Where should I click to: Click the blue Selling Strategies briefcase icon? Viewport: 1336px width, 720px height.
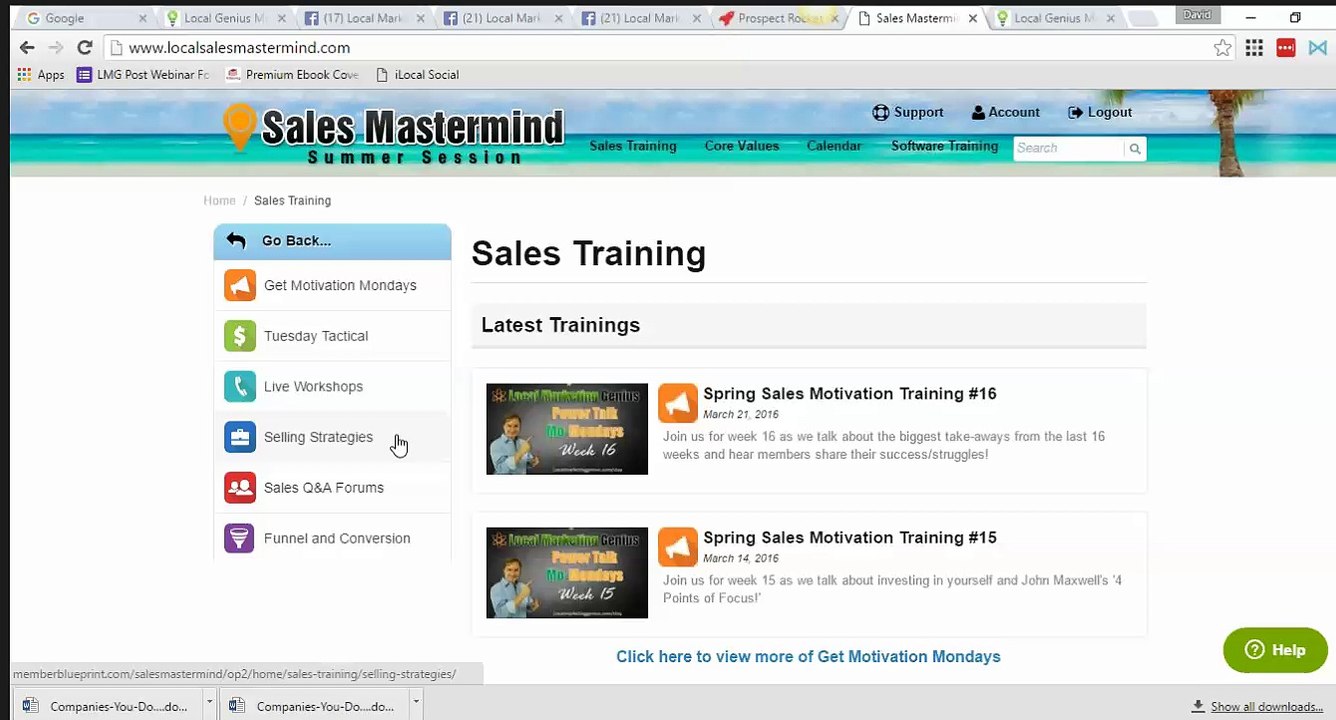(x=240, y=437)
